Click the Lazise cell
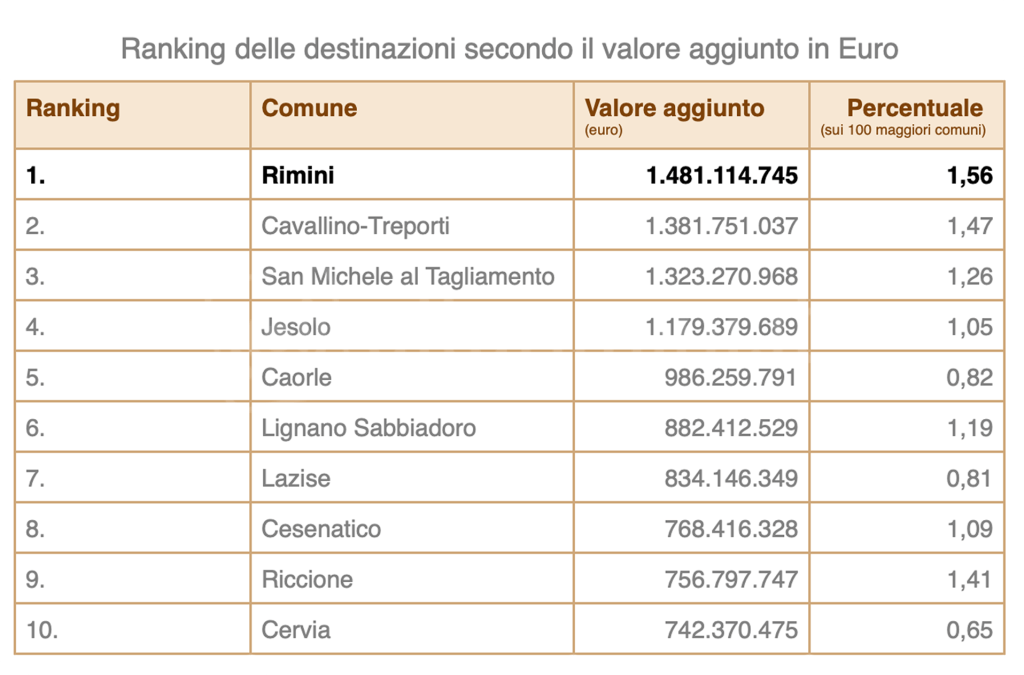The image size is (1024, 675). (x=296, y=479)
